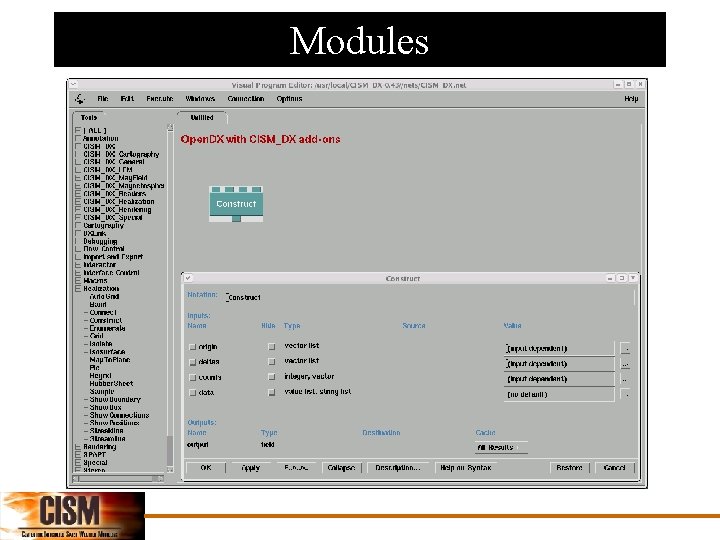720x540 pixels.
Task: Cancel the Construct dialog
Action: coord(615,467)
